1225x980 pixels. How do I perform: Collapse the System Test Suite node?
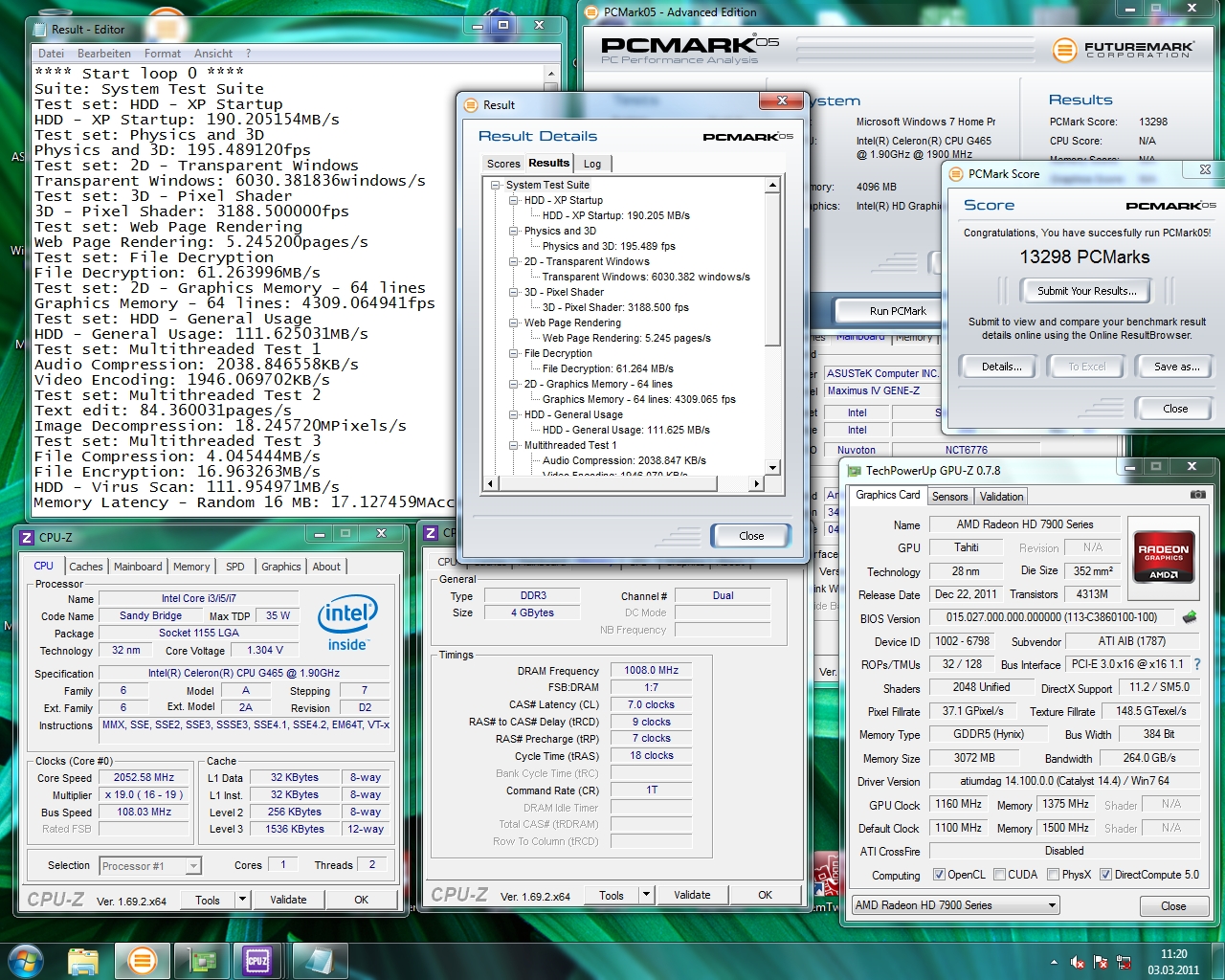pyautogui.click(x=496, y=185)
